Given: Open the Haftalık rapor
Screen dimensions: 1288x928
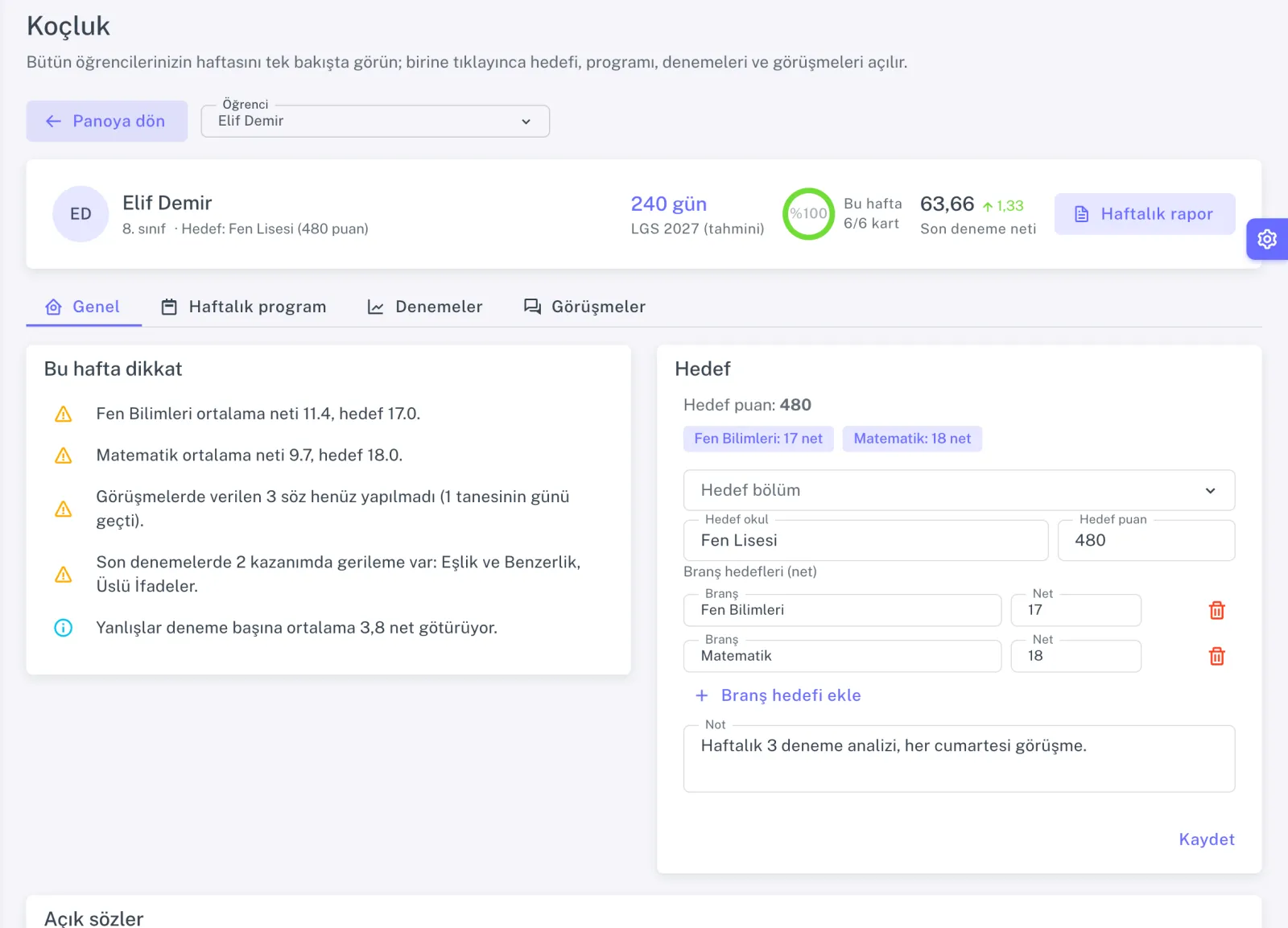Looking at the screenshot, I should click(1145, 214).
